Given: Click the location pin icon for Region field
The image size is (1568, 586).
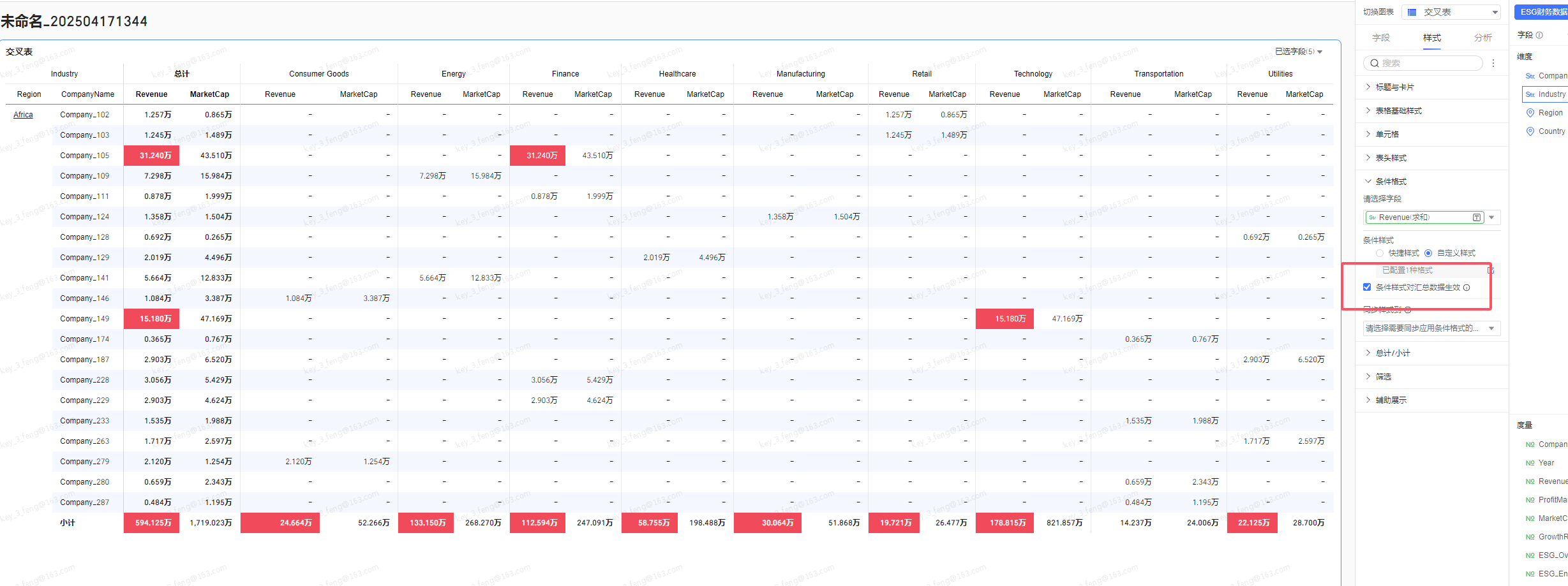Looking at the screenshot, I should (x=1530, y=113).
